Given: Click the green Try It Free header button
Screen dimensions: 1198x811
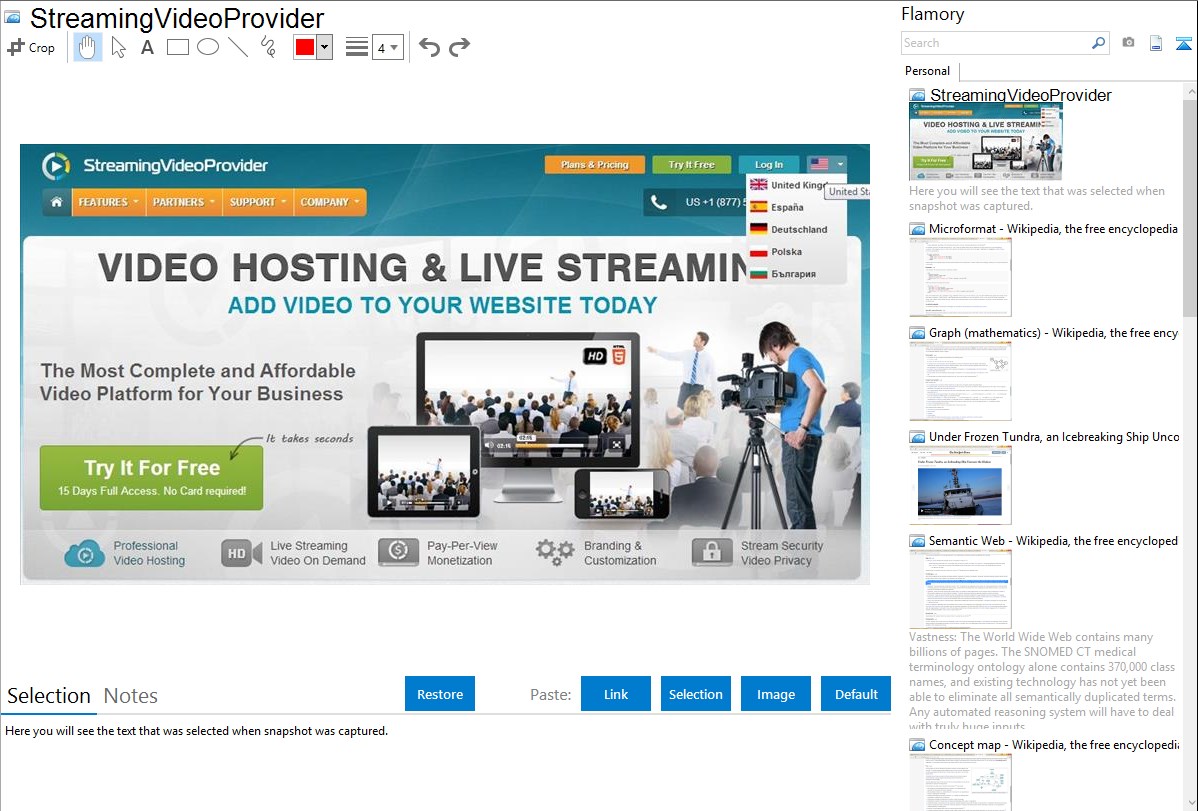Looking at the screenshot, I should point(691,164).
